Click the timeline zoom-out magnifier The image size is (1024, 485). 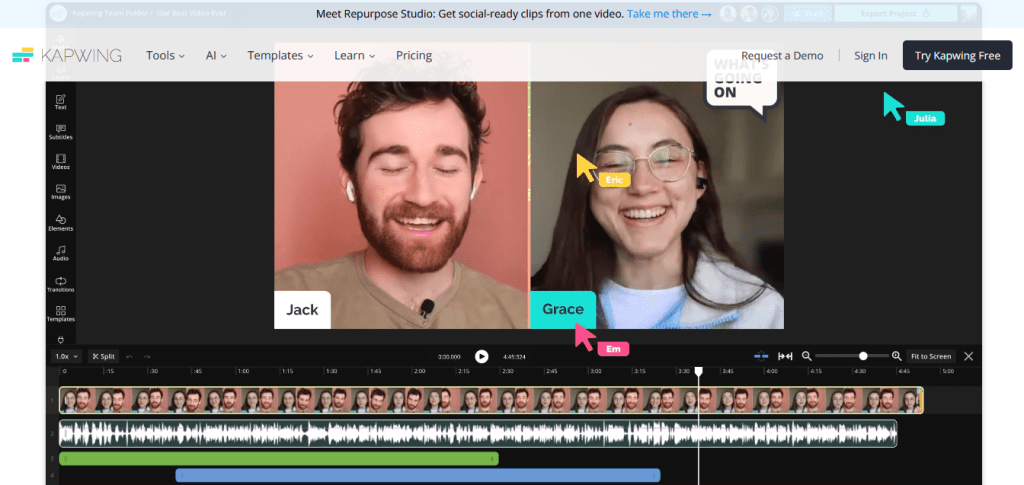tap(807, 356)
